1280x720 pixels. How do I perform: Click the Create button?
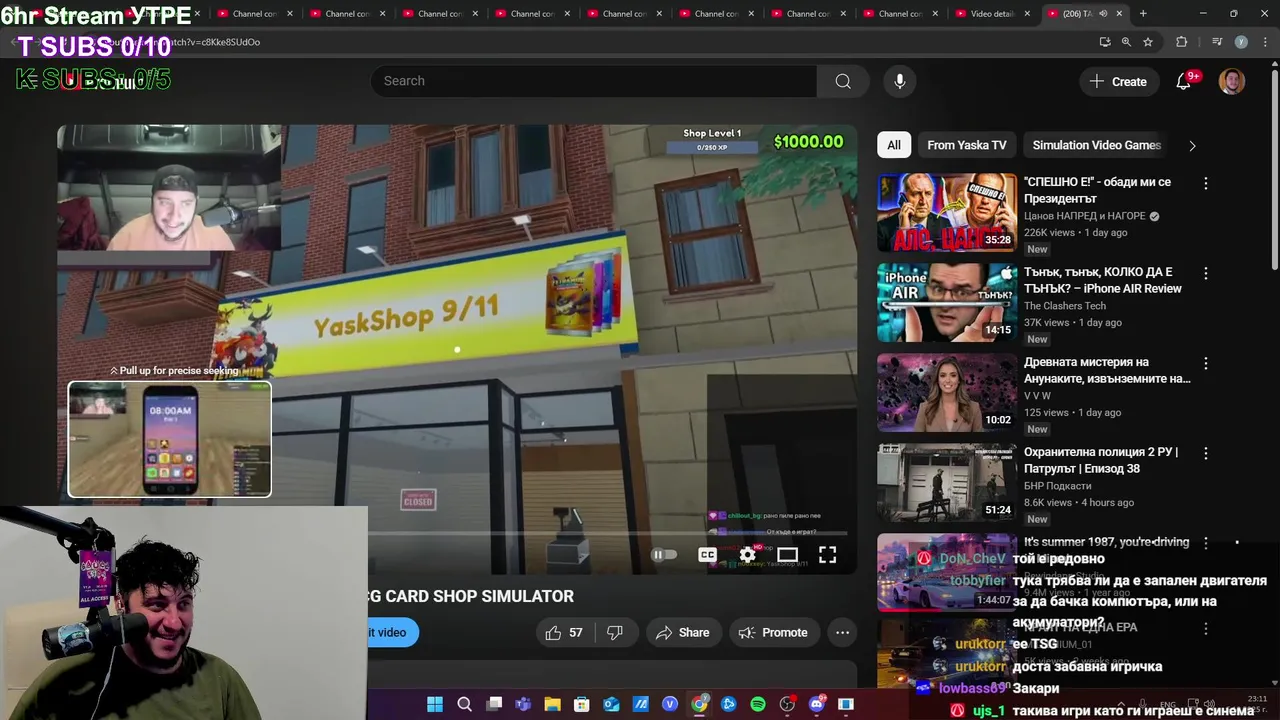tap(1119, 81)
